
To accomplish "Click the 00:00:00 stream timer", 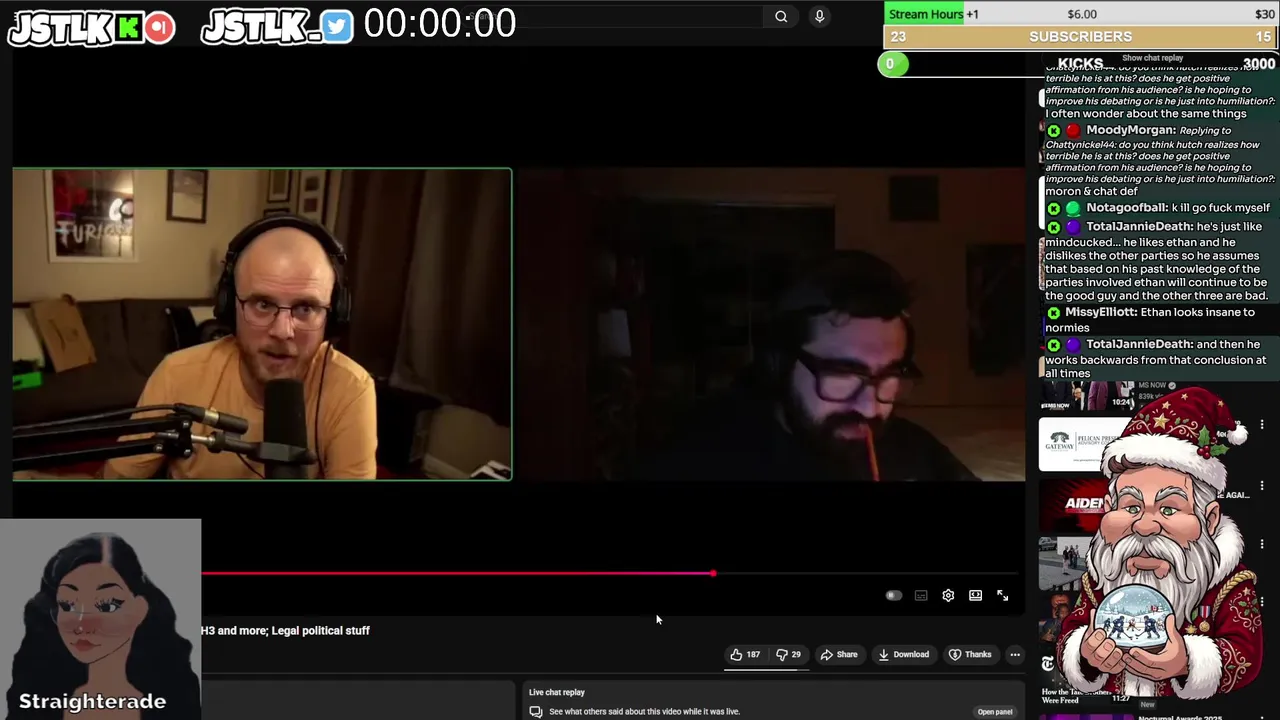I will tap(440, 24).
